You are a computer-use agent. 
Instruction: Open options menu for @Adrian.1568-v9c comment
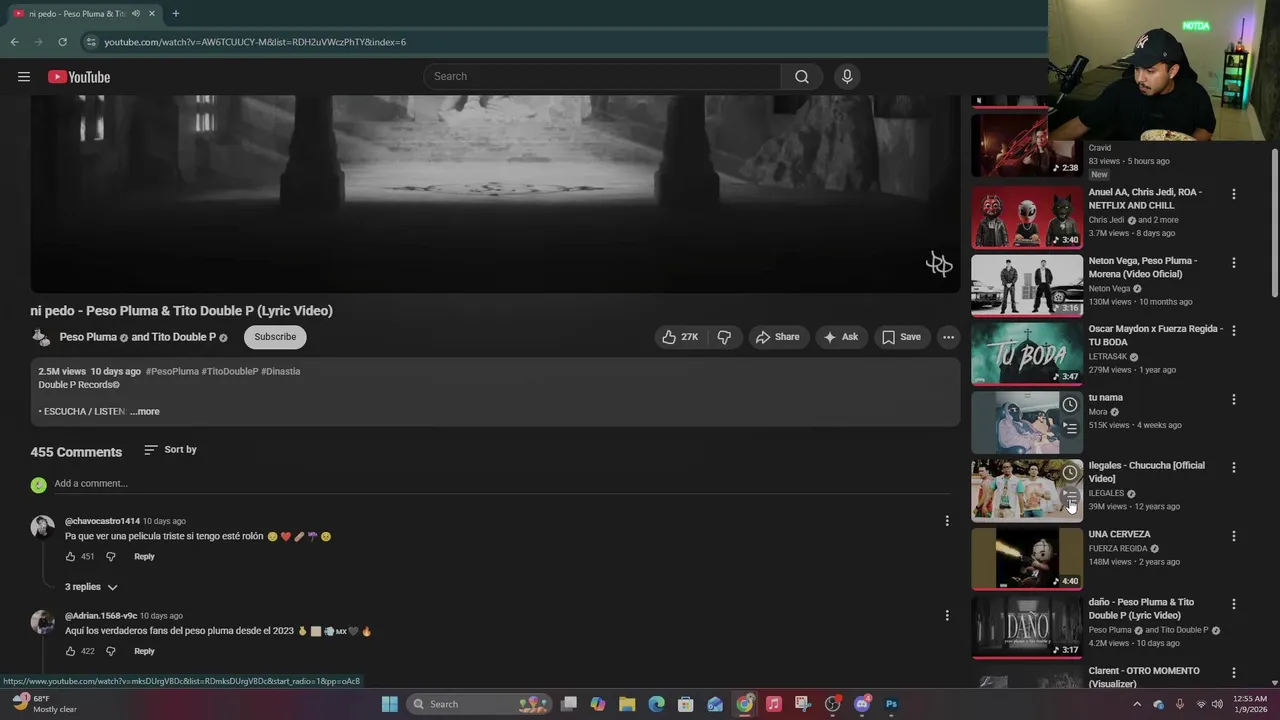point(947,616)
